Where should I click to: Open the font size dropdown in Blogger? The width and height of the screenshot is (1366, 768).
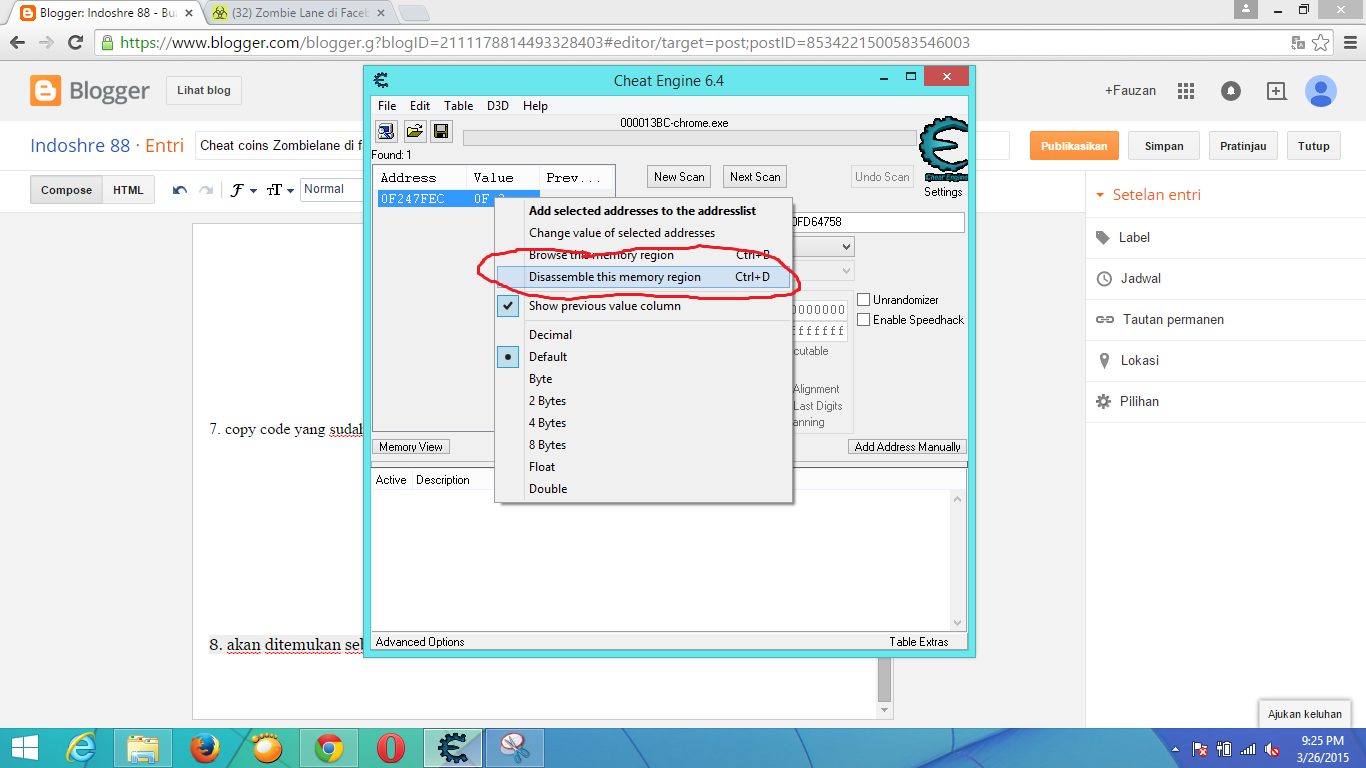(279, 190)
